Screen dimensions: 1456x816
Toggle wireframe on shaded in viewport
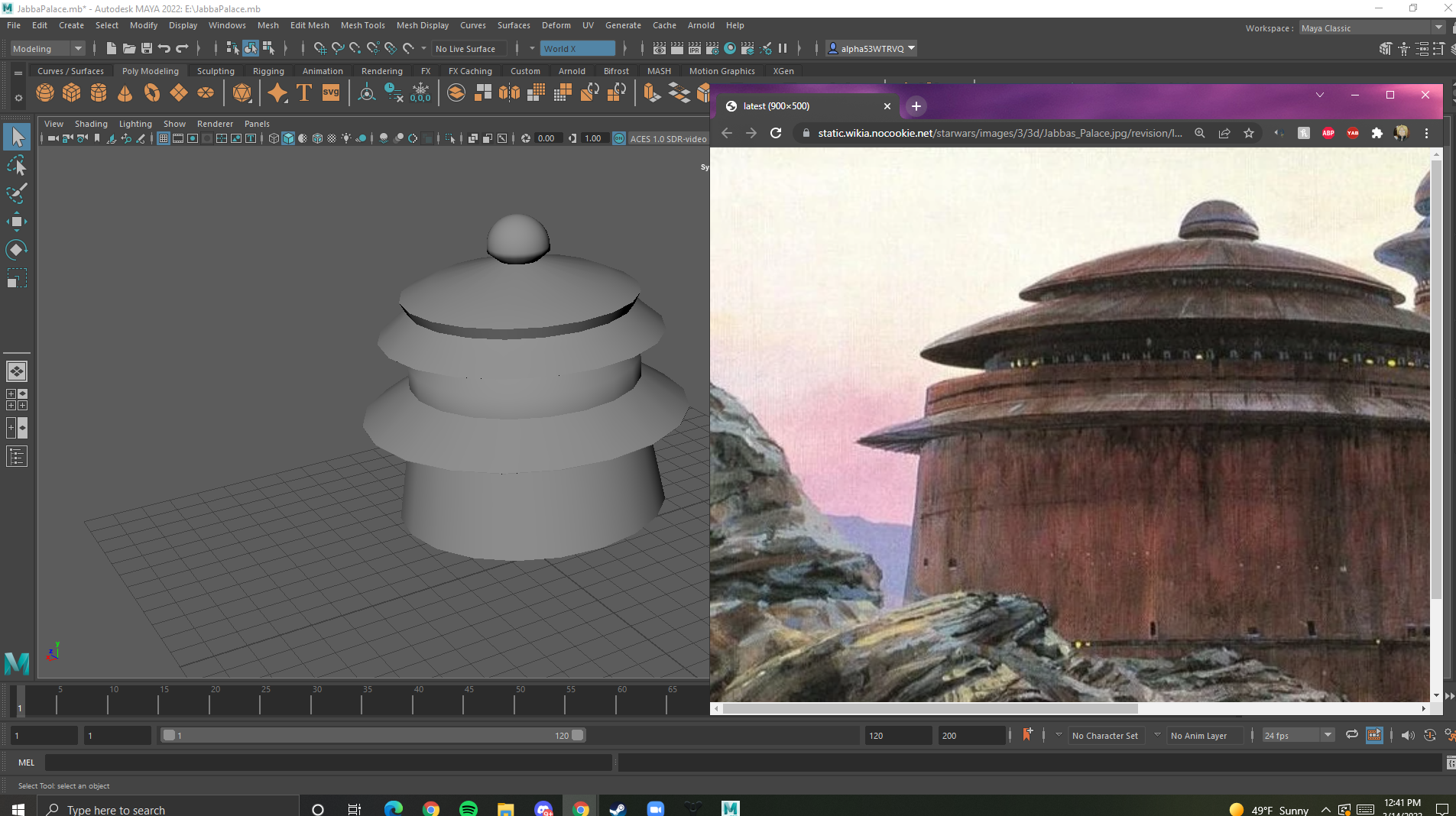click(x=317, y=138)
